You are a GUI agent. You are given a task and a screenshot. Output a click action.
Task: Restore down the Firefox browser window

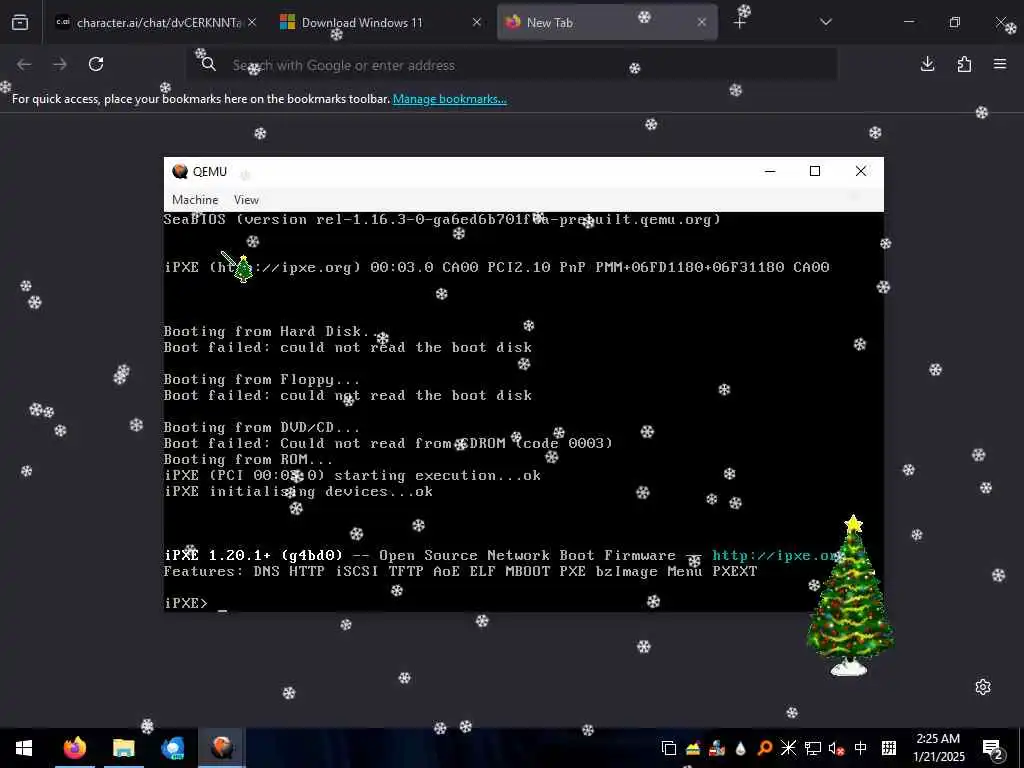coord(955,22)
